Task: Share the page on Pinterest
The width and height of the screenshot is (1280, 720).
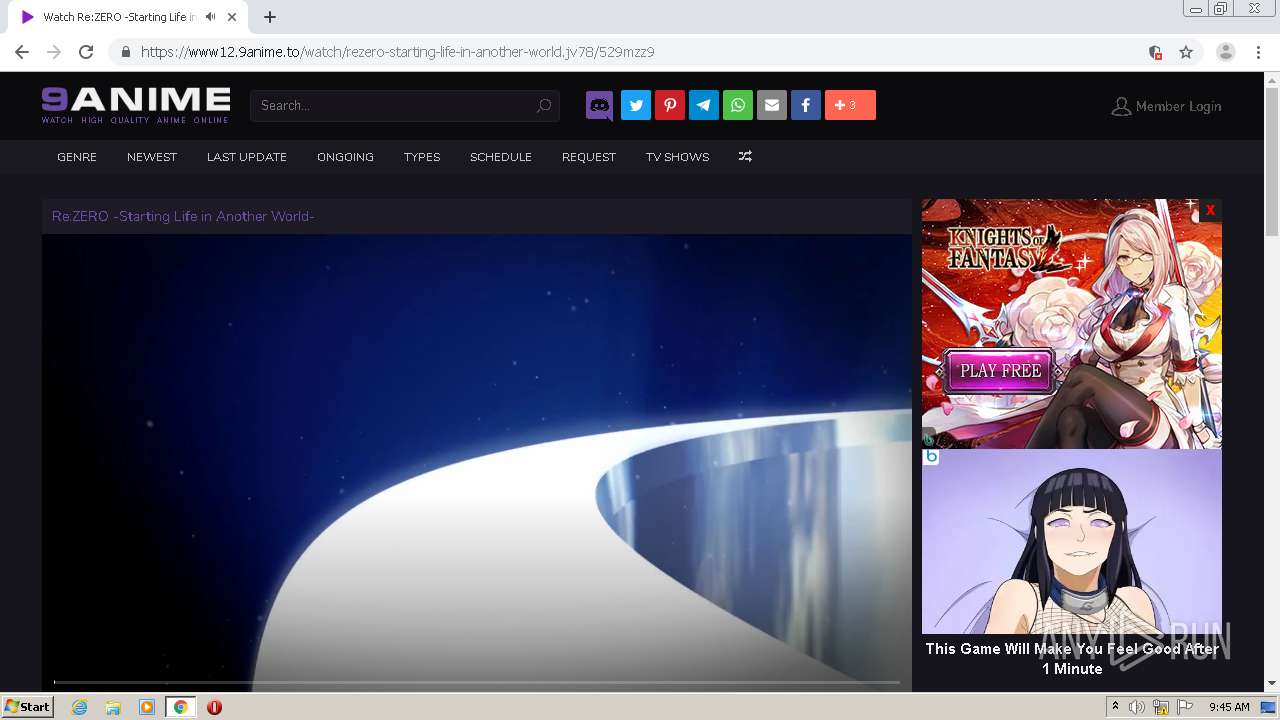Action: pyautogui.click(x=670, y=105)
